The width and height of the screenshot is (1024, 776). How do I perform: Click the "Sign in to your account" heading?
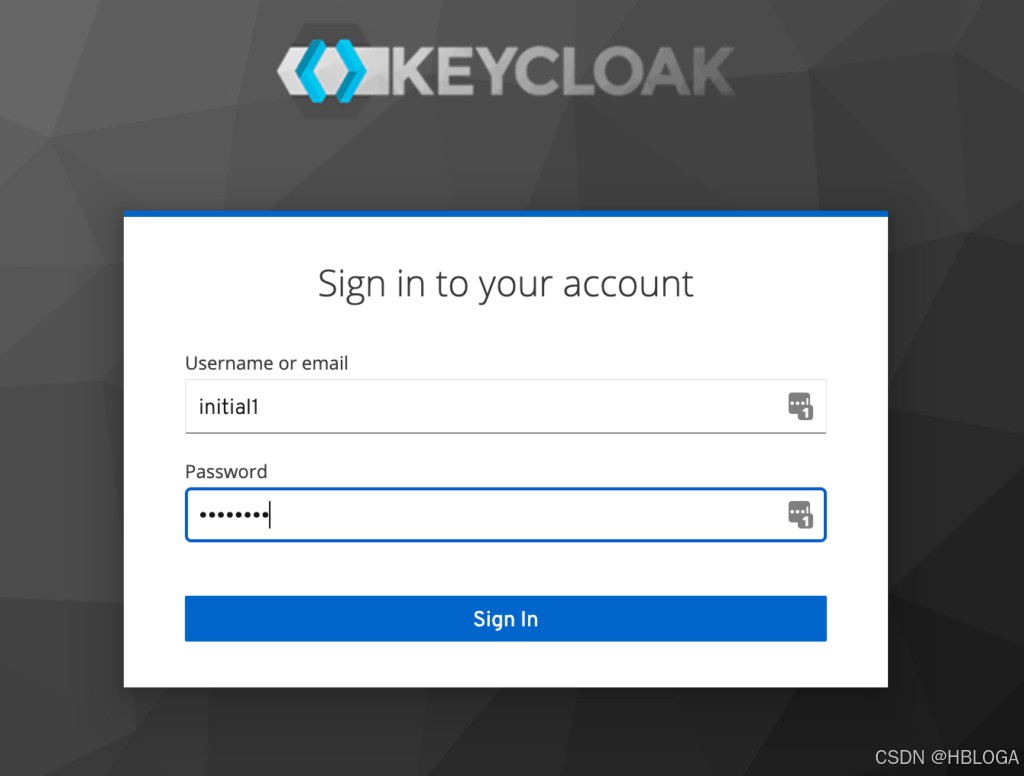(505, 283)
